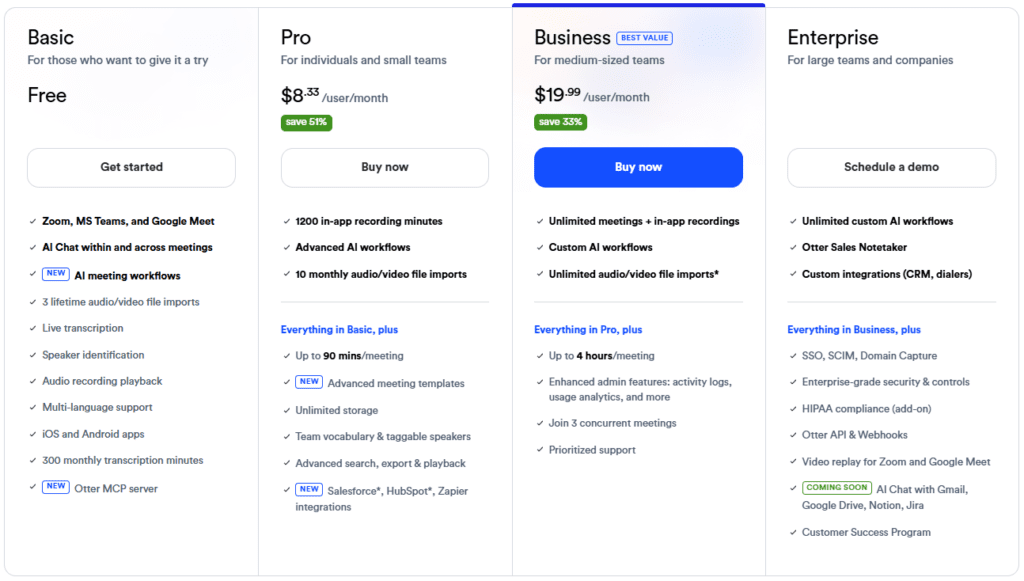
Task: Click the Get started button for Basic
Action: point(131,167)
